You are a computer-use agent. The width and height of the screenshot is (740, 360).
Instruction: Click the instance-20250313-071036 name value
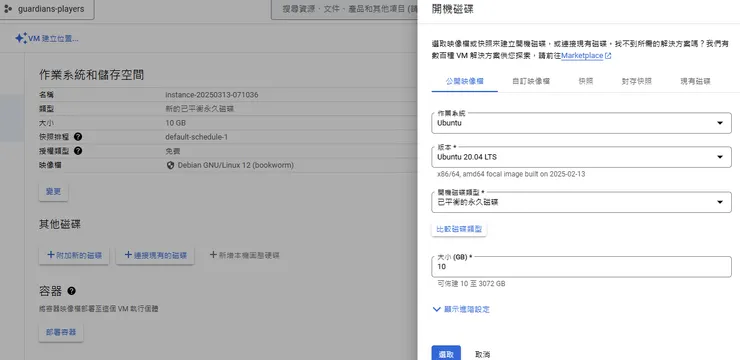212,95
